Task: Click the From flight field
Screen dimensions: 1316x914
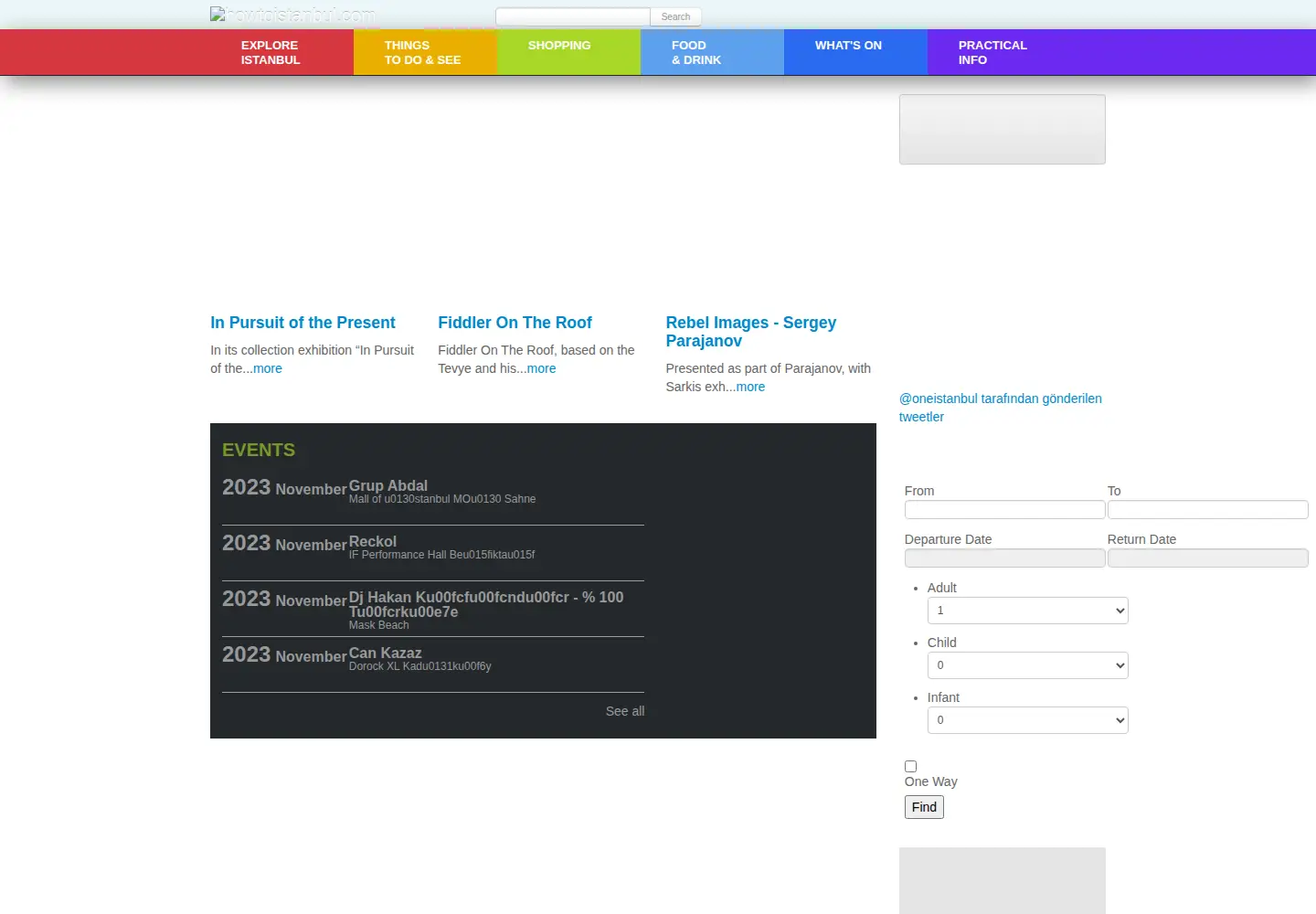Action: (x=1005, y=510)
